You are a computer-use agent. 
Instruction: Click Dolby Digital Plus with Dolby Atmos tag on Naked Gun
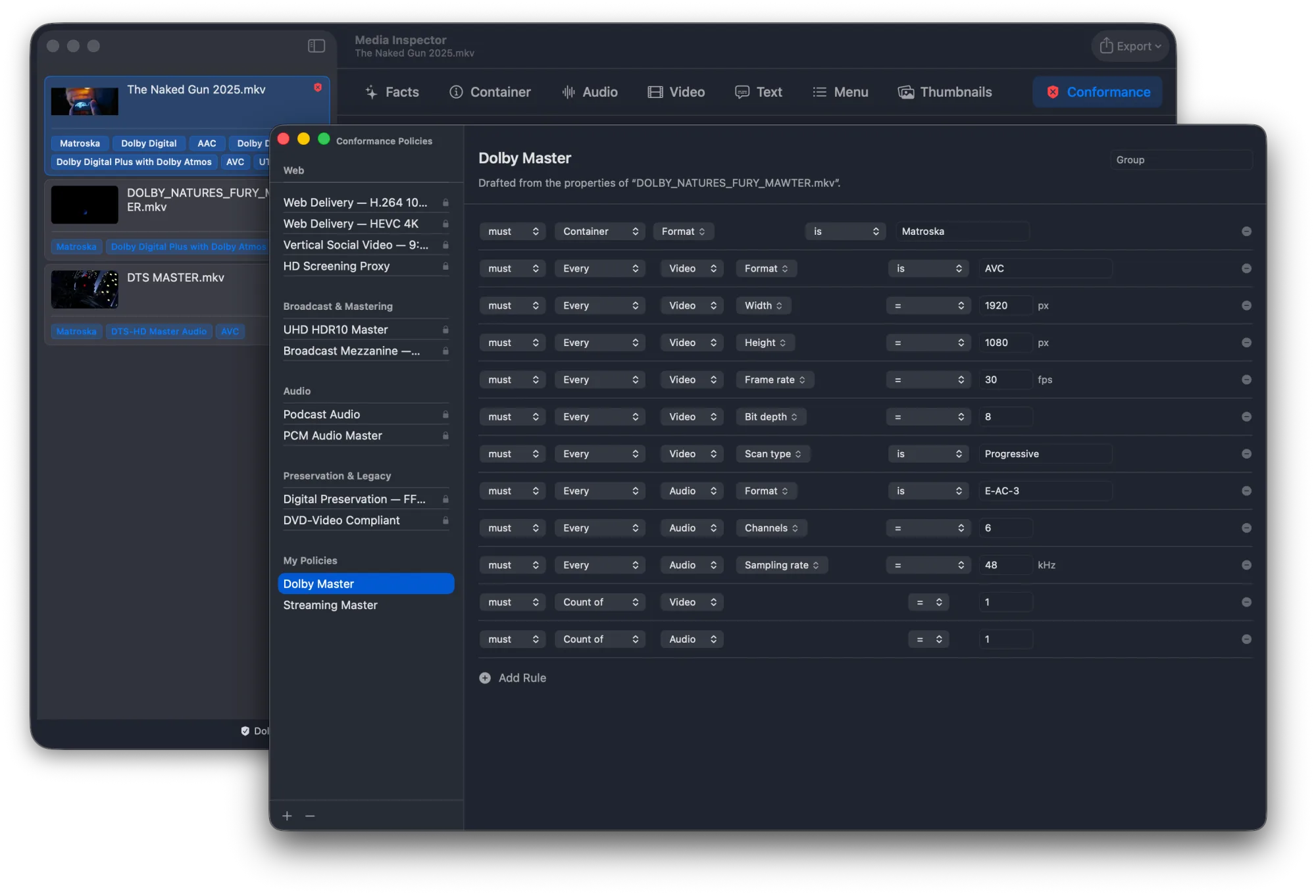click(134, 162)
